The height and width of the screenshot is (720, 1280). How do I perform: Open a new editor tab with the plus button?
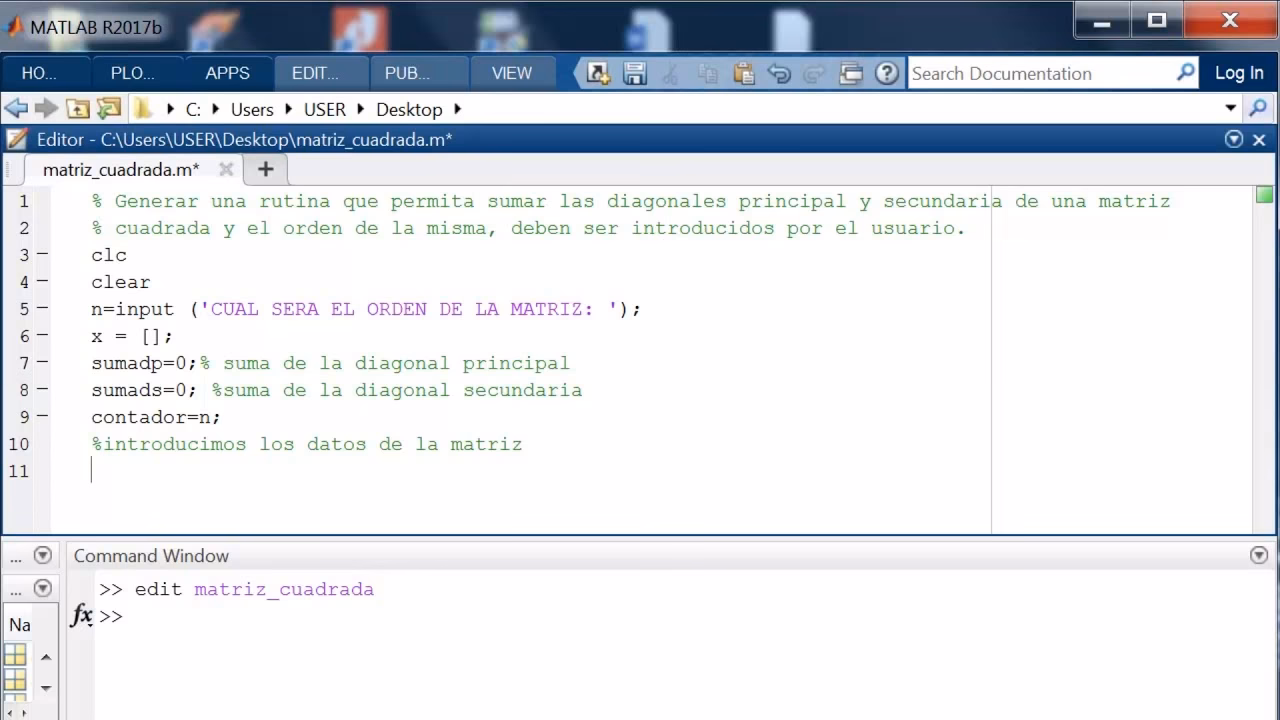pos(265,170)
